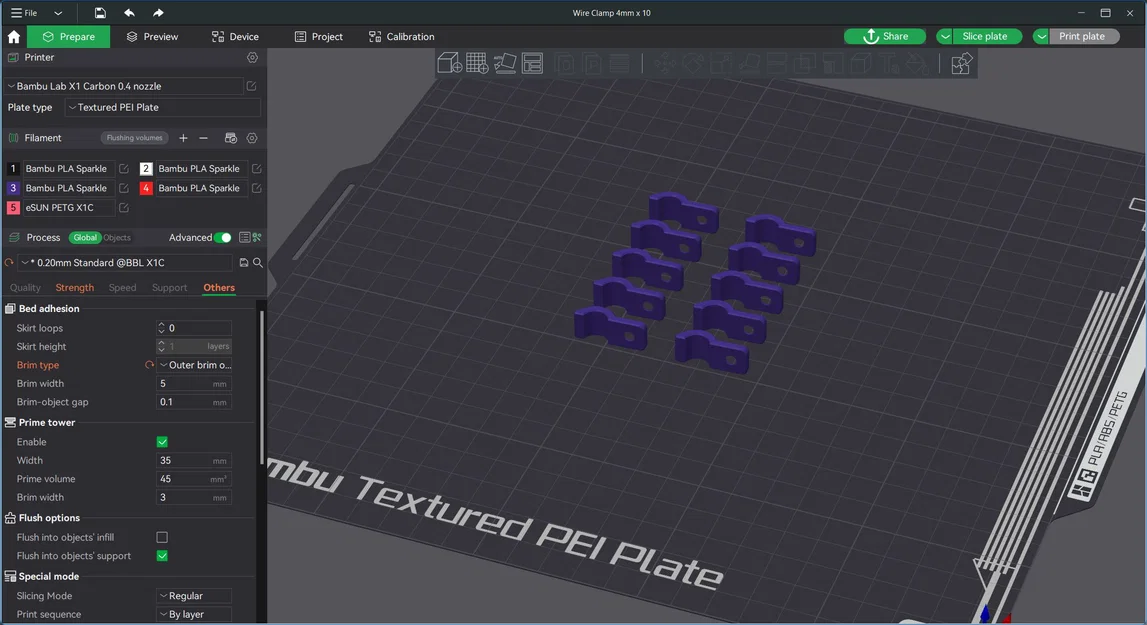Click the Slice plate button
This screenshot has height=625, width=1147.
click(x=985, y=37)
